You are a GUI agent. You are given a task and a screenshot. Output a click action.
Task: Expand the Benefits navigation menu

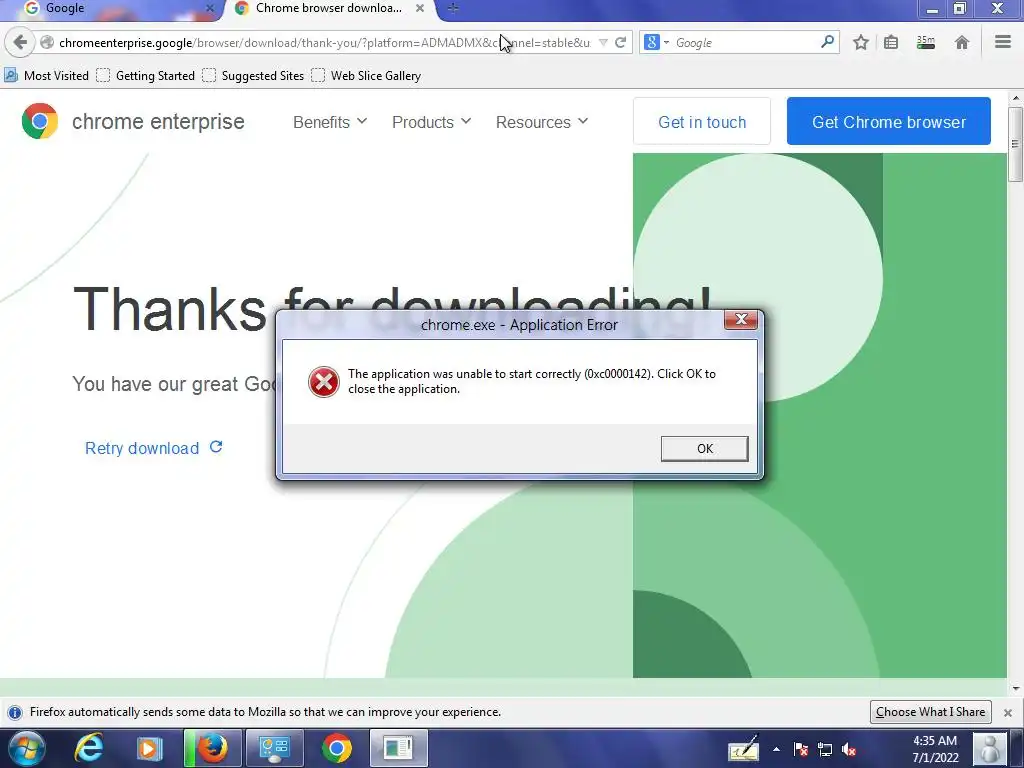[330, 122]
